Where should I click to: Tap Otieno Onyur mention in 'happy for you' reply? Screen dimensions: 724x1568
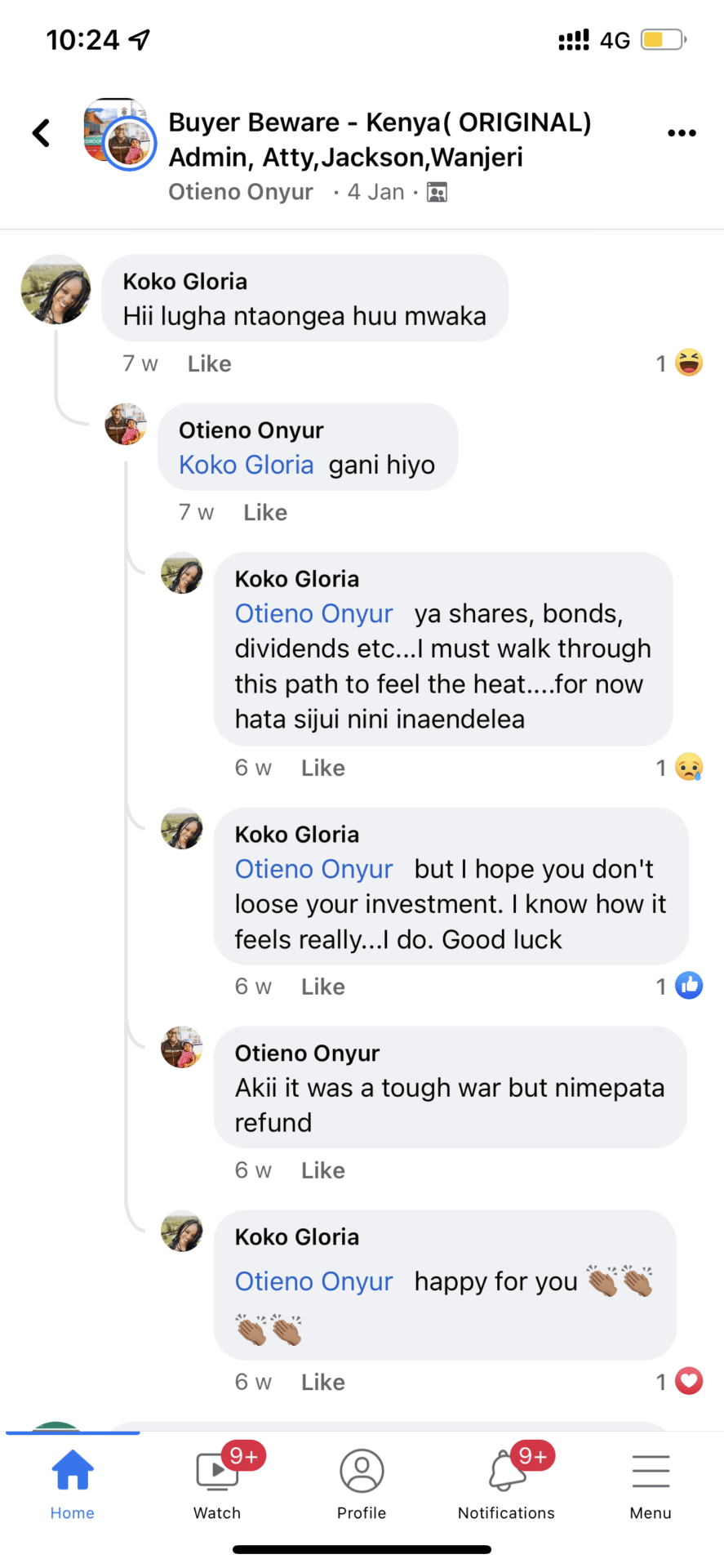click(x=313, y=1281)
